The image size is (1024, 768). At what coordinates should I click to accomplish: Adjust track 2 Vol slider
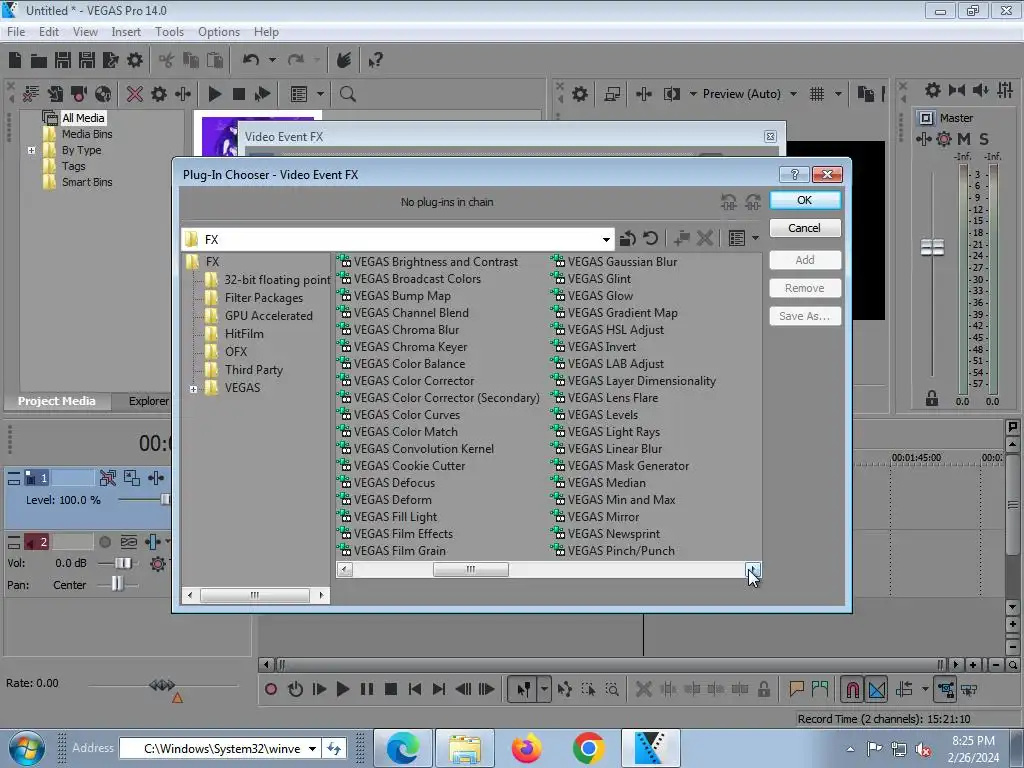(122, 563)
